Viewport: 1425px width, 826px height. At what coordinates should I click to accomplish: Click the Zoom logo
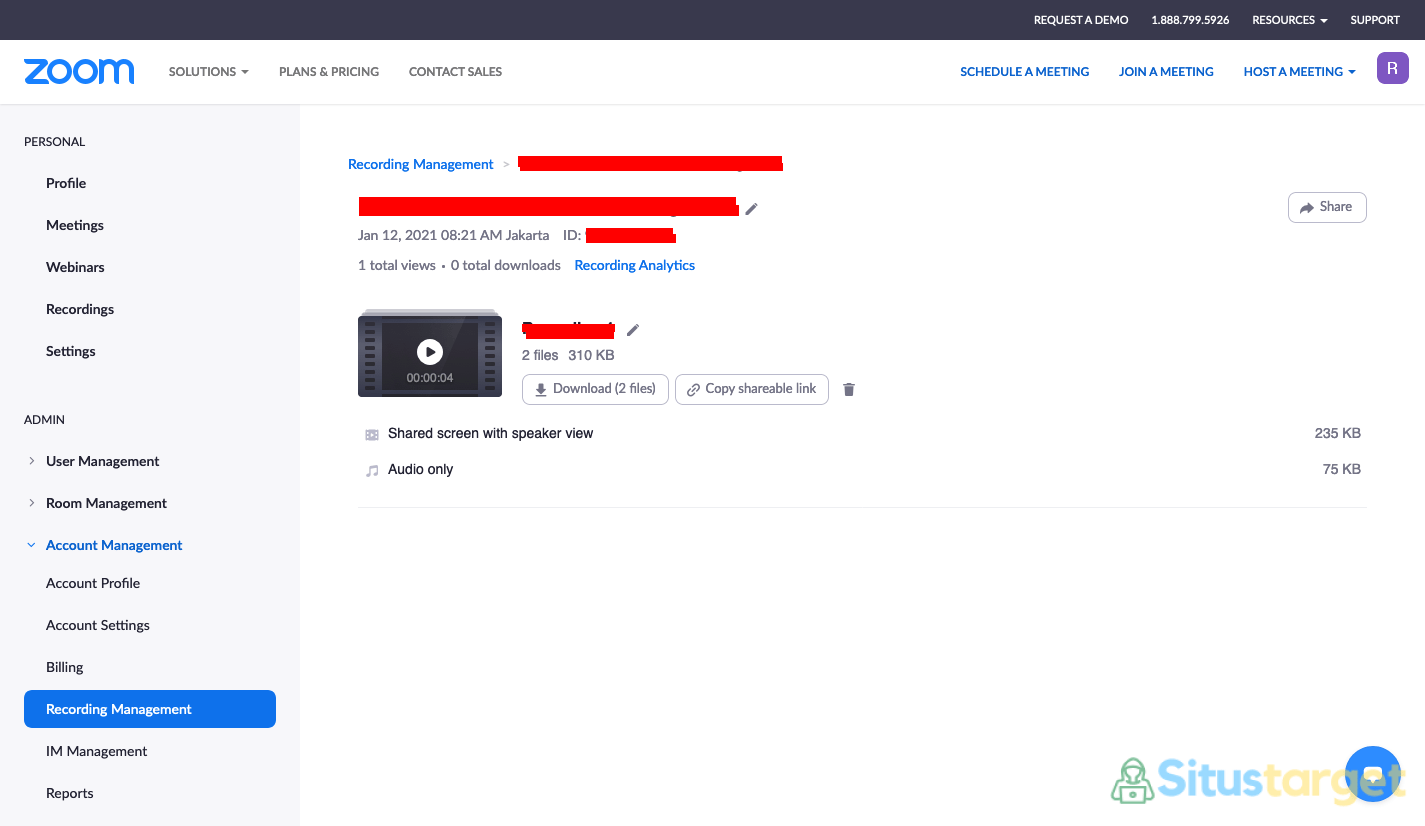tap(79, 71)
